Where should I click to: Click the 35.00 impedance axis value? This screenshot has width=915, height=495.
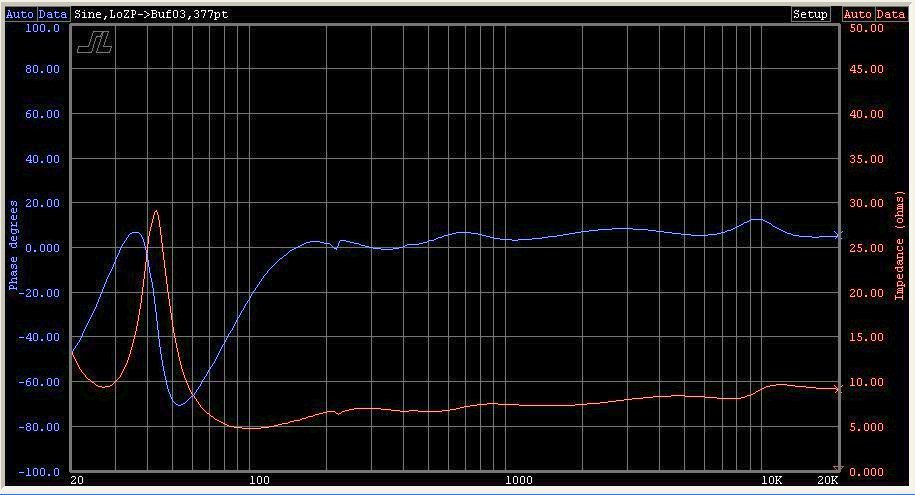coord(867,159)
